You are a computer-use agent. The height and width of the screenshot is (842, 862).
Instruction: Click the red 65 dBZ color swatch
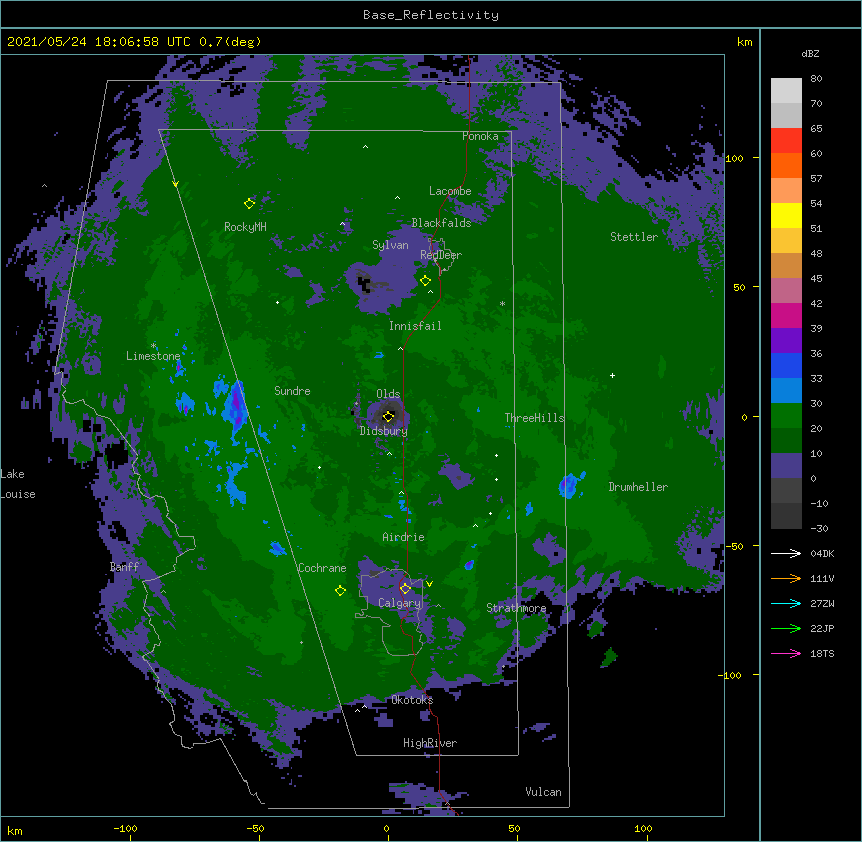tap(786, 140)
